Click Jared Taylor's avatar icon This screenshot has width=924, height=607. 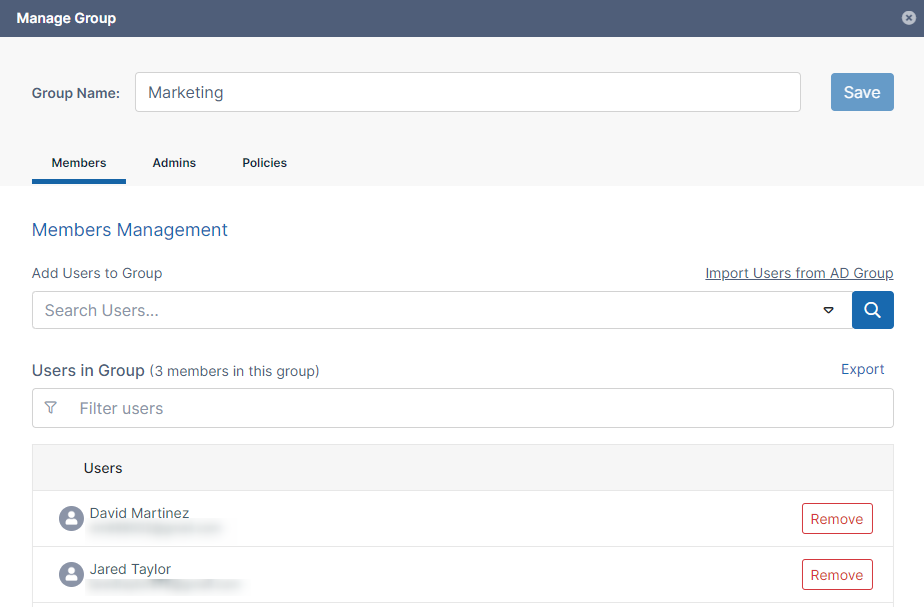71,574
